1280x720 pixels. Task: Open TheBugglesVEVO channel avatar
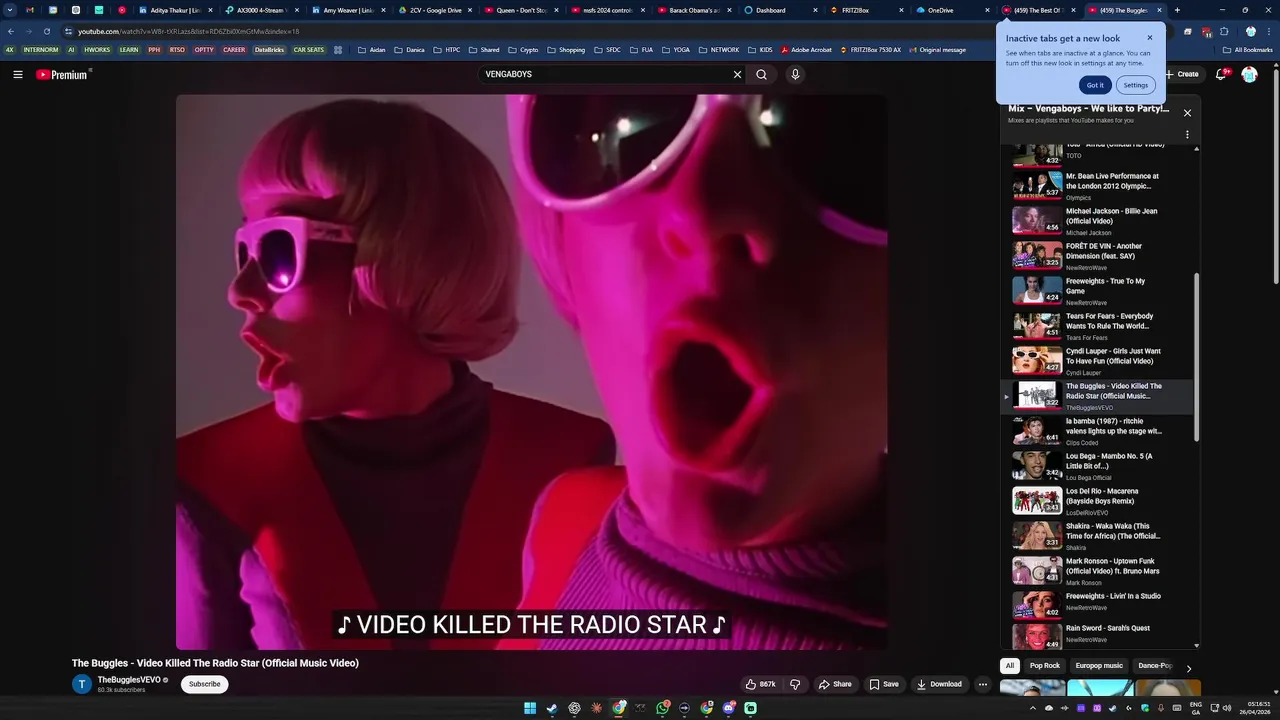pyautogui.click(x=82, y=684)
